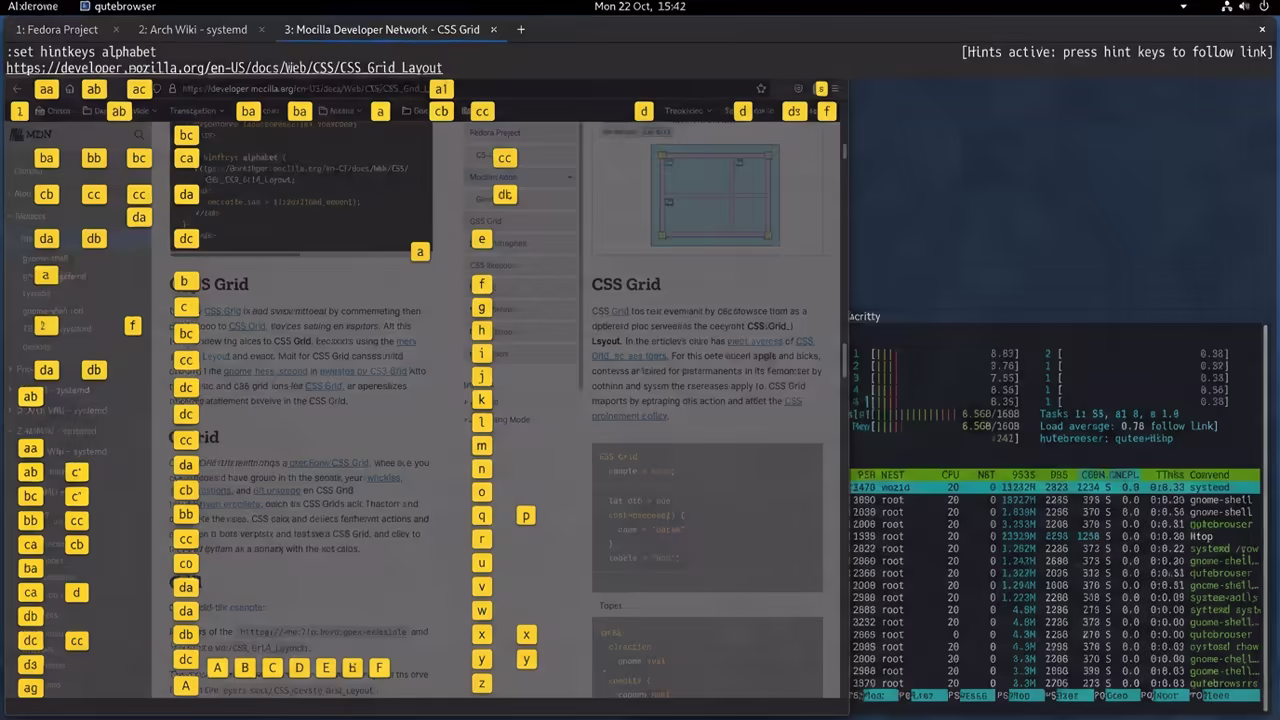
Task: Click the 'k' hint label
Action: tap(482, 400)
